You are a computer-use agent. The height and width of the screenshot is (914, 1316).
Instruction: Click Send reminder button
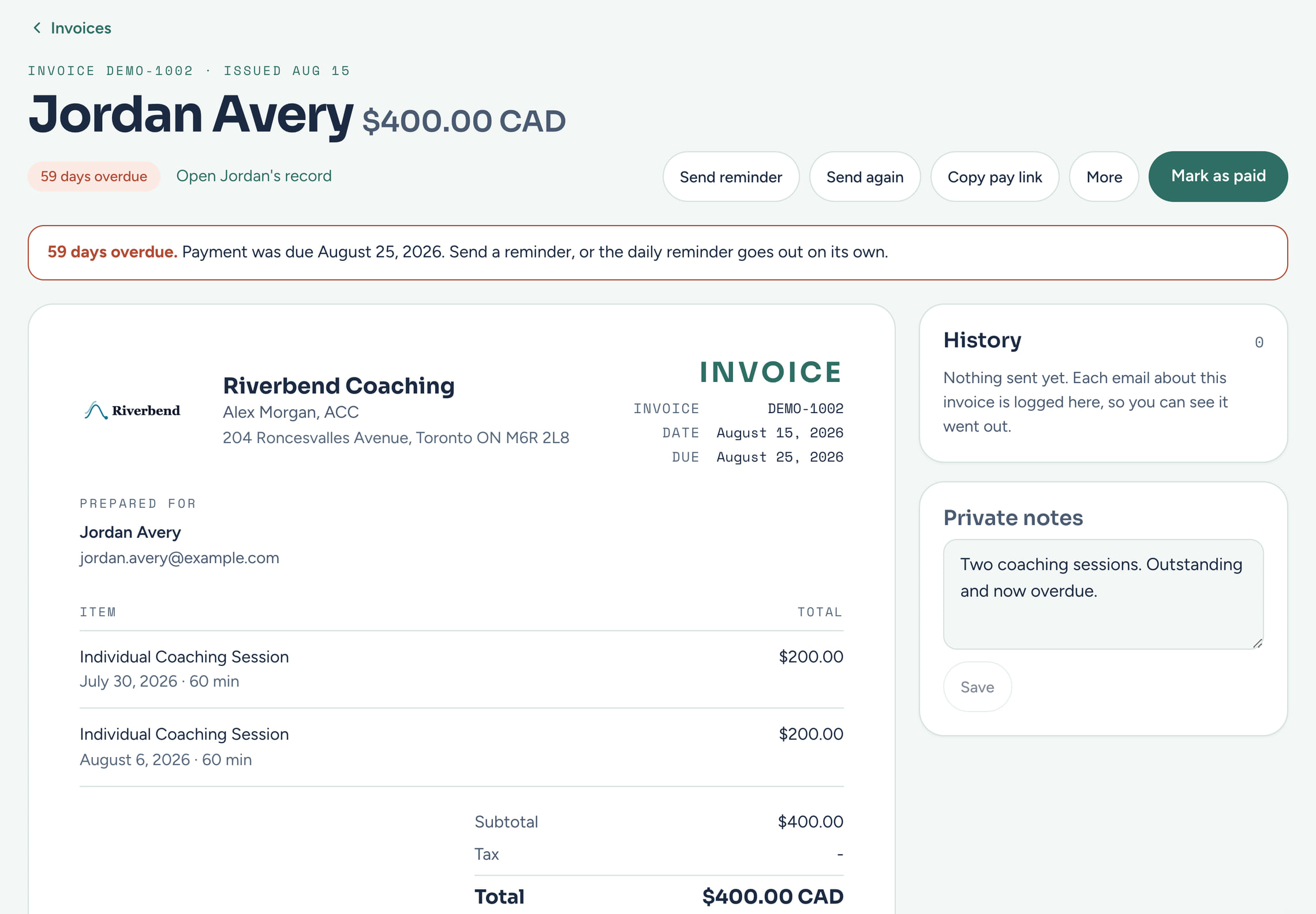pyautogui.click(x=731, y=177)
